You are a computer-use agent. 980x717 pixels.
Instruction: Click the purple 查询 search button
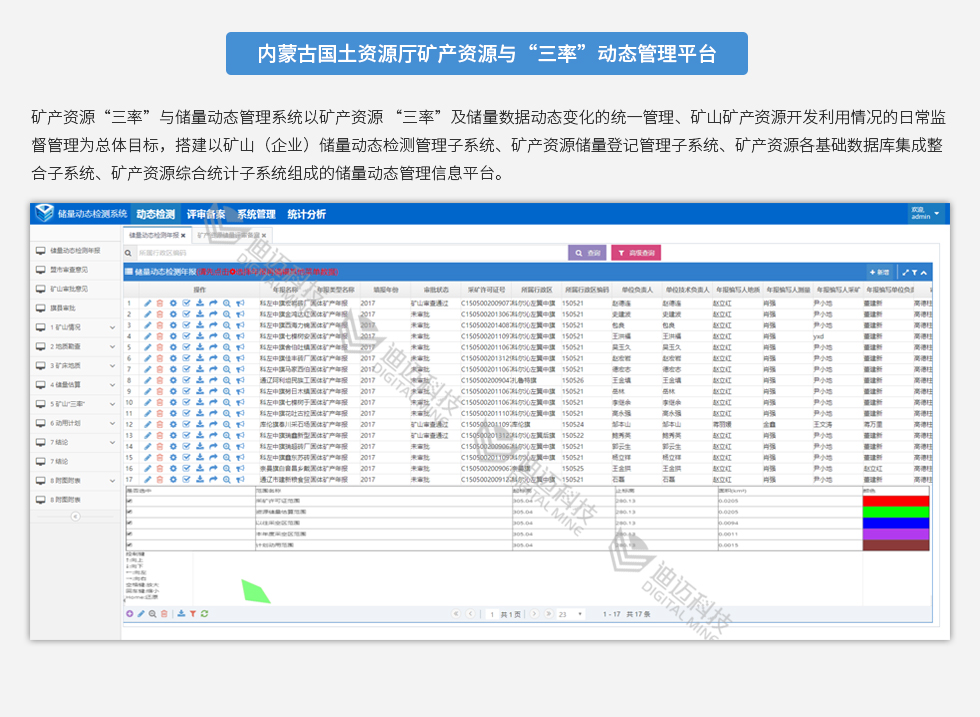[x=587, y=253]
